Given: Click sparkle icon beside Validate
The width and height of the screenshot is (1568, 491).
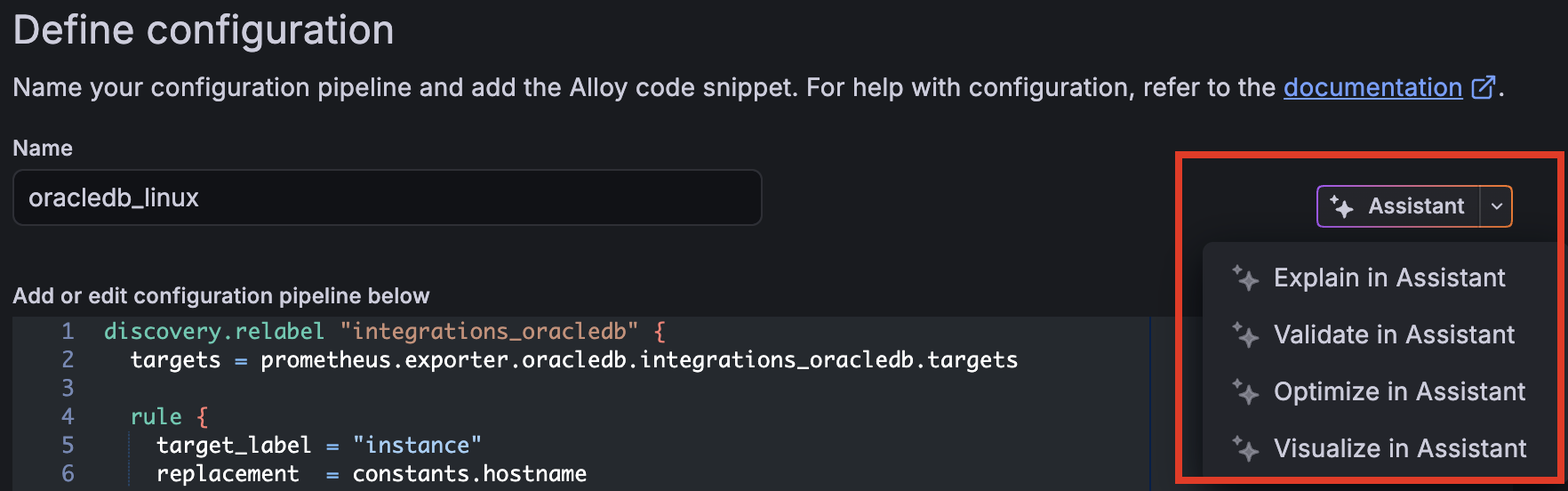Looking at the screenshot, I should click(1245, 334).
